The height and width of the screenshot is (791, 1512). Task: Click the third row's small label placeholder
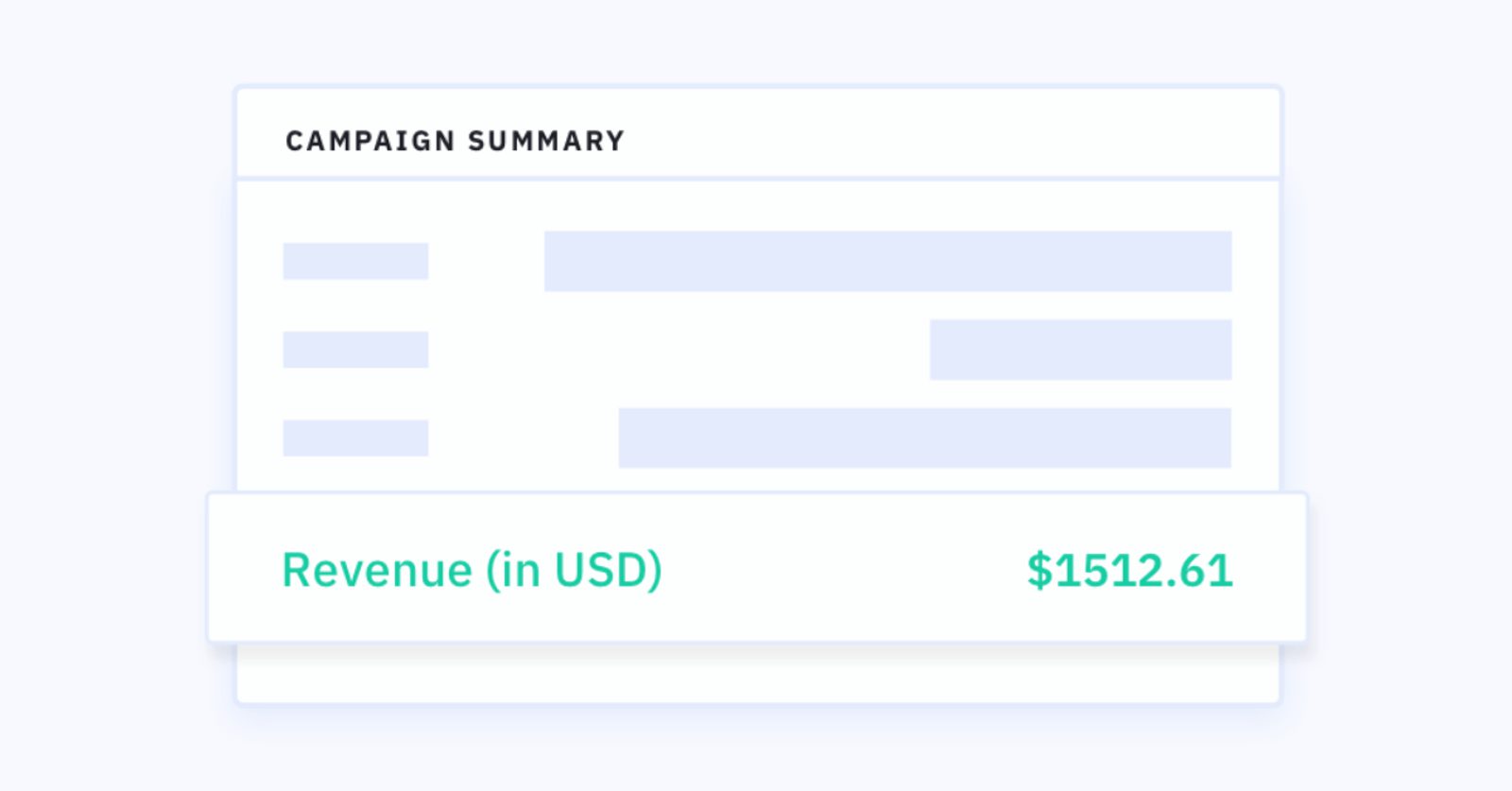click(x=355, y=438)
